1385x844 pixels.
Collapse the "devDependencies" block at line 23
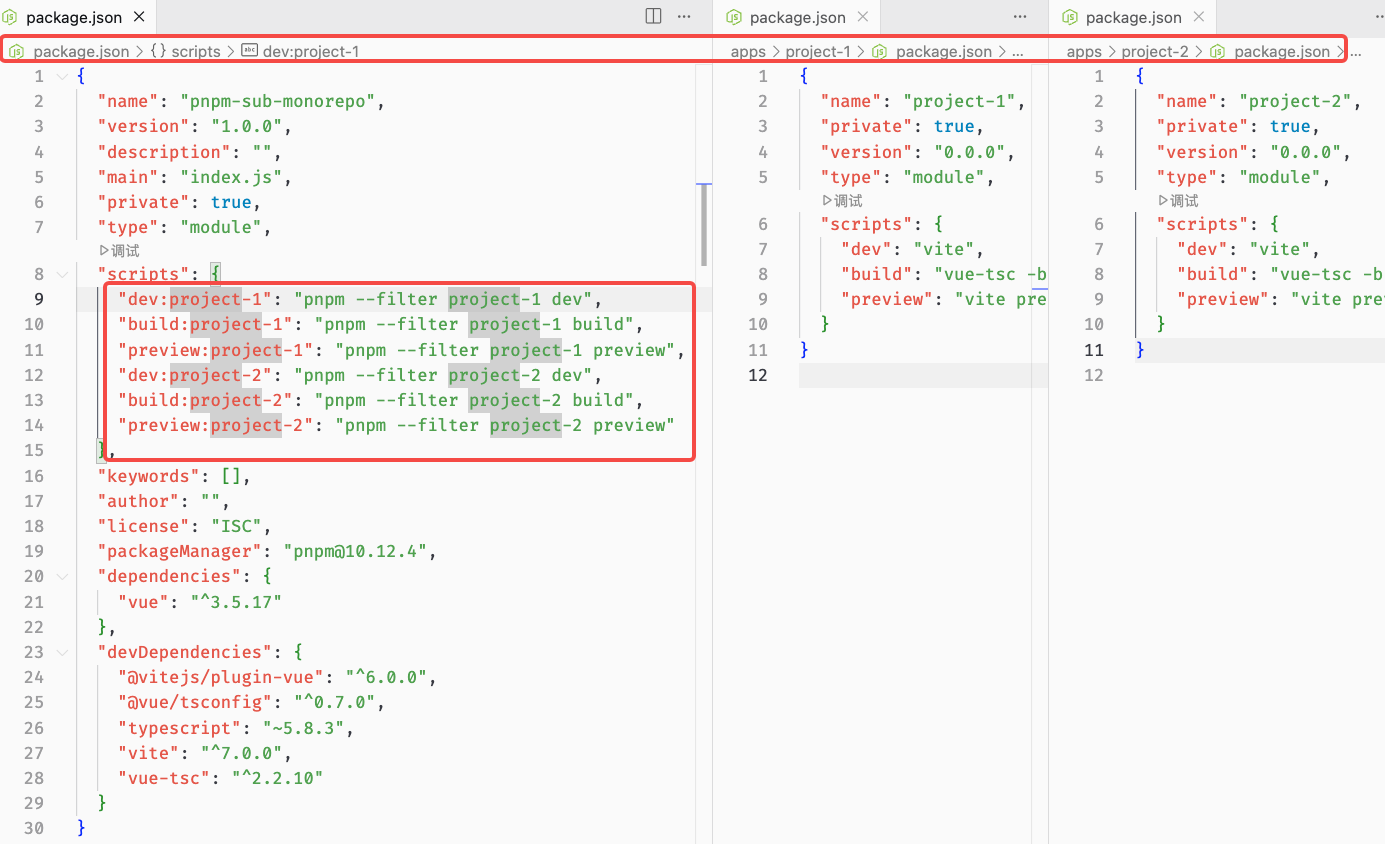click(x=62, y=652)
